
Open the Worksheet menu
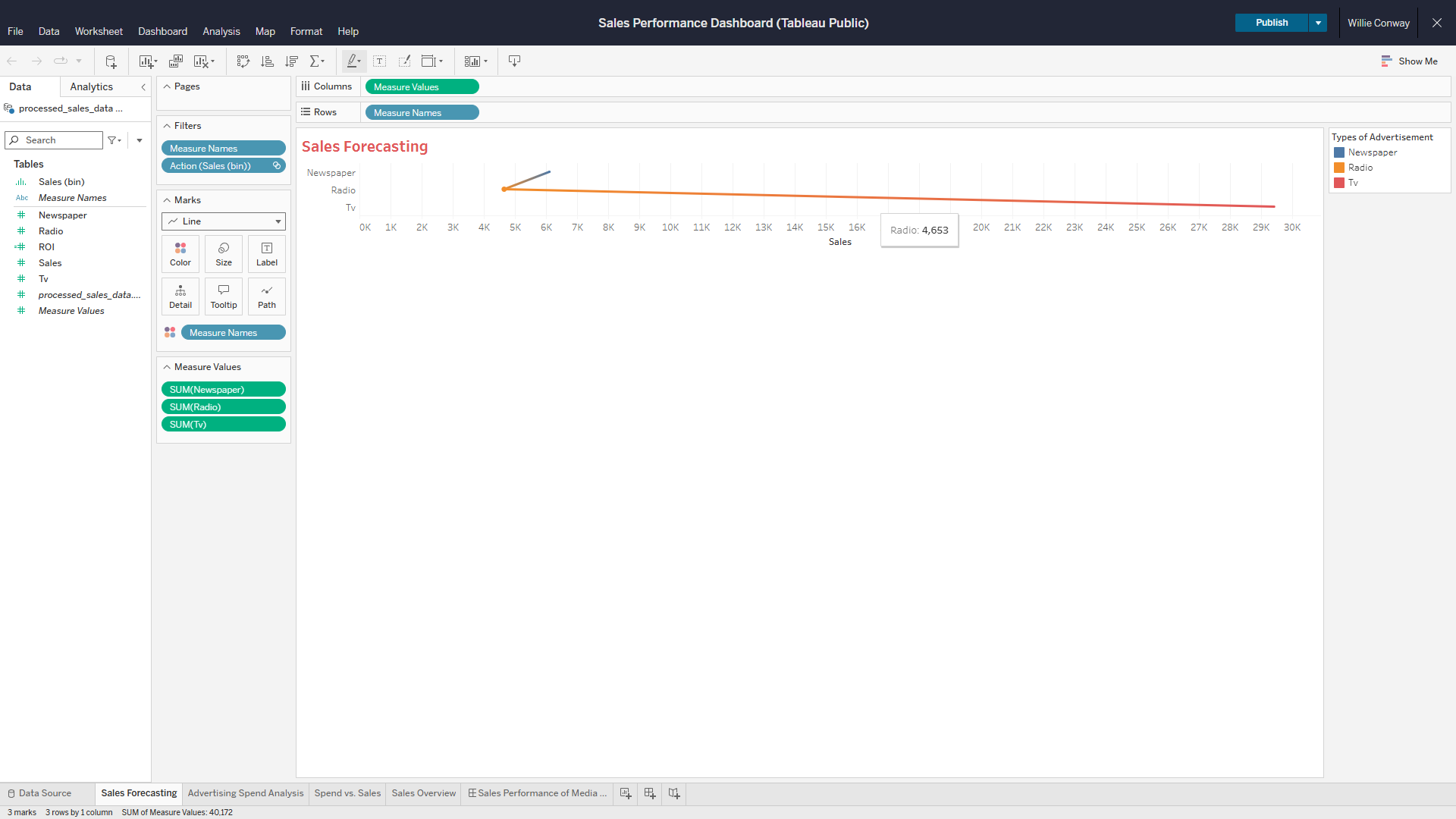(x=99, y=31)
